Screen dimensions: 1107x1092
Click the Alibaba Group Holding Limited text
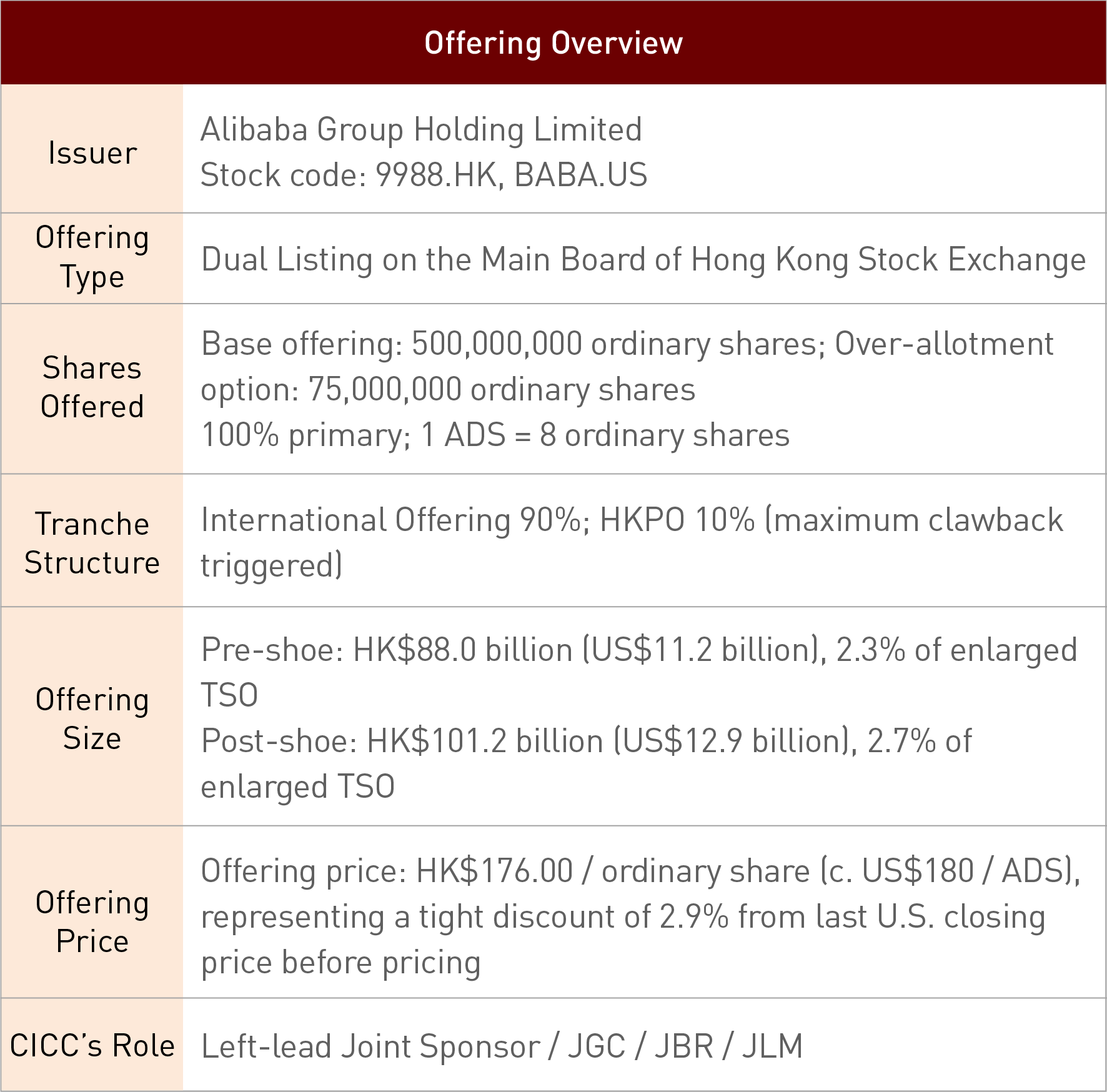click(421, 130)
